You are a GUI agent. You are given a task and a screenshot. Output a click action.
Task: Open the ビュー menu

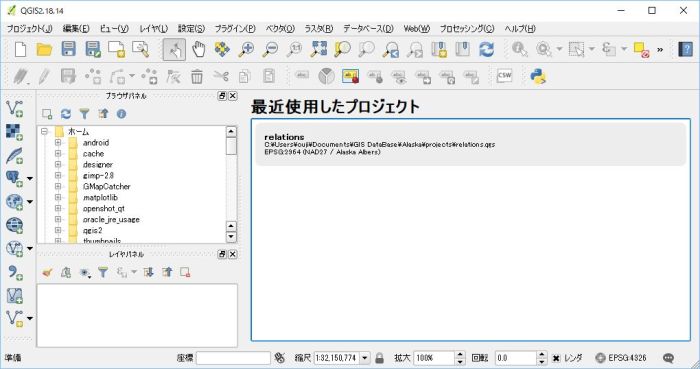click(114, 29)
